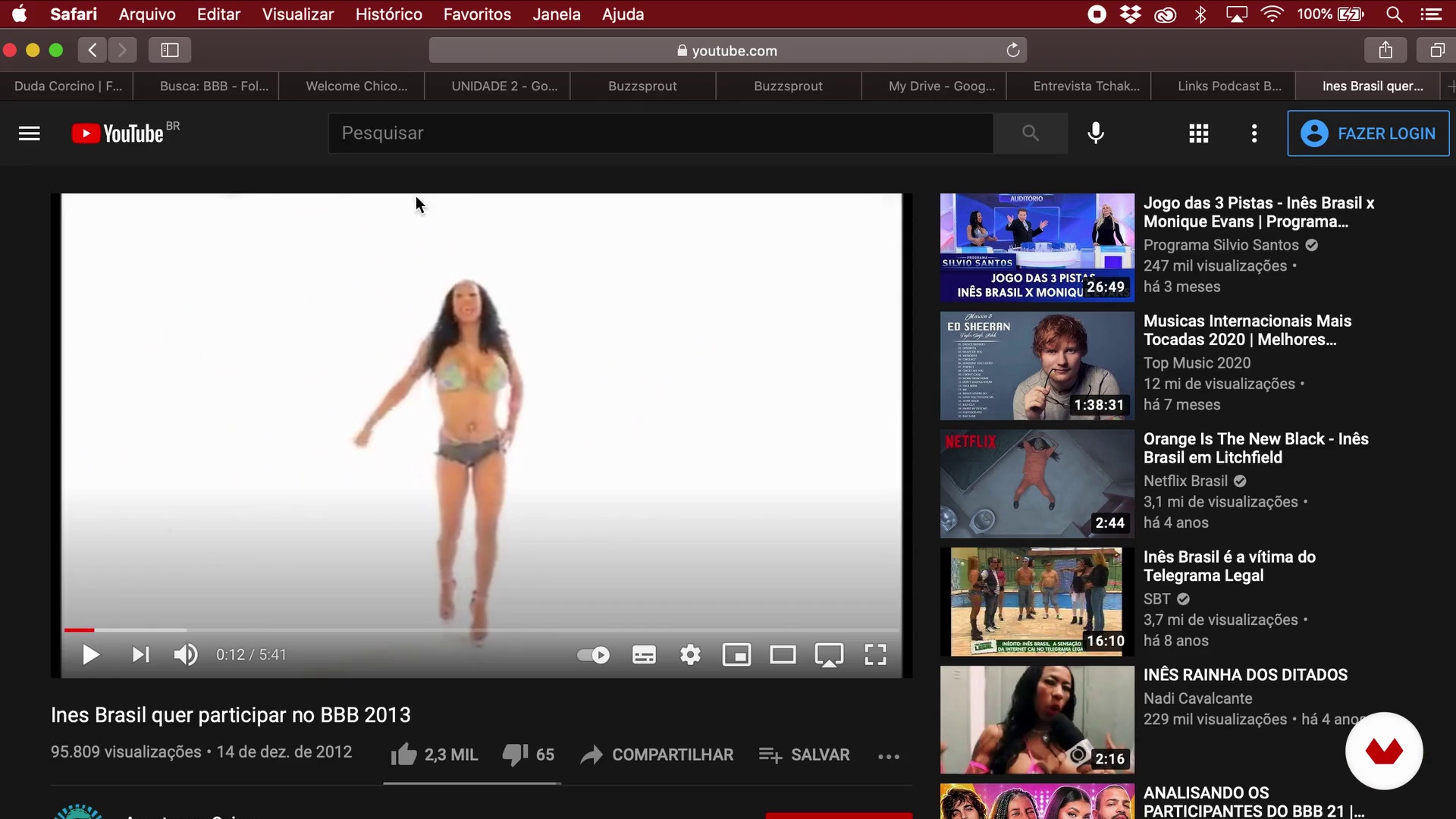
Task: Open Jogo das 3 Pistas video thumbnail
Action: point(1037,248)
